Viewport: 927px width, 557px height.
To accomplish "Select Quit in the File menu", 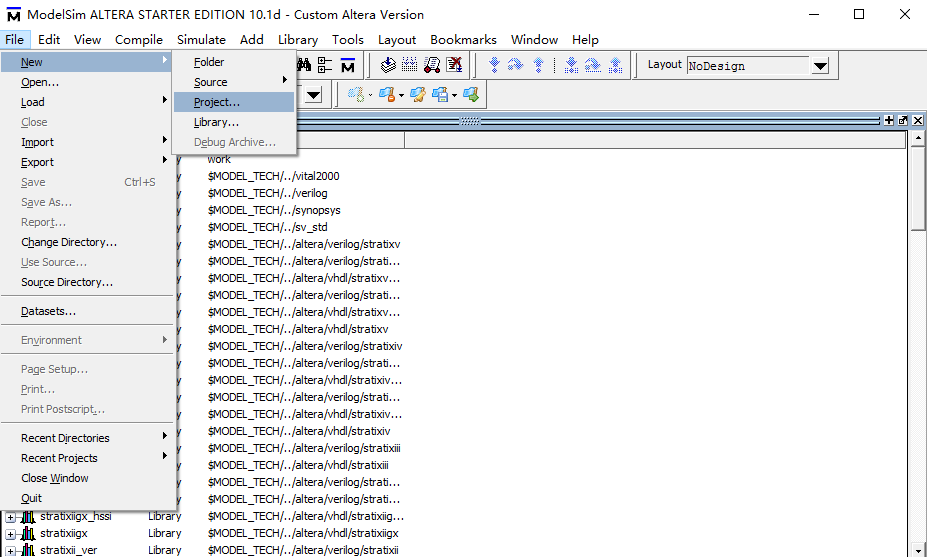I will click(86, 498).
